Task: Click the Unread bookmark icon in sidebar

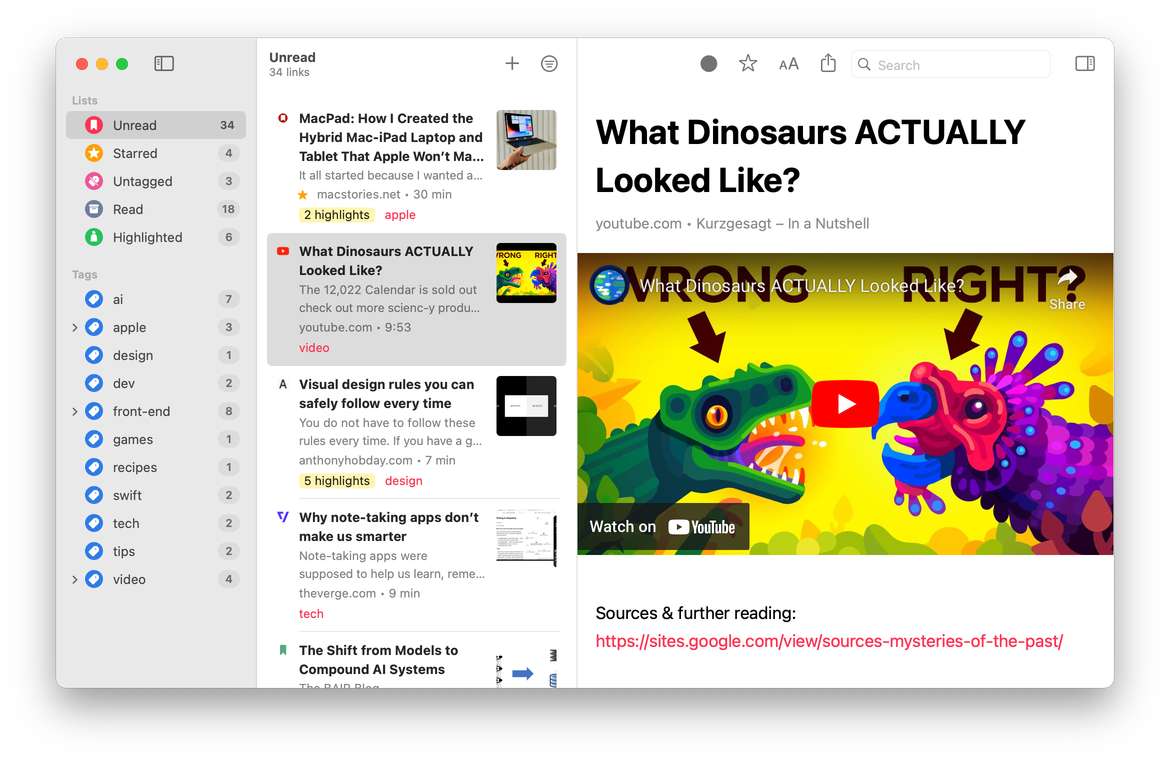Action: pyautogui.click(x=94, y=125)
